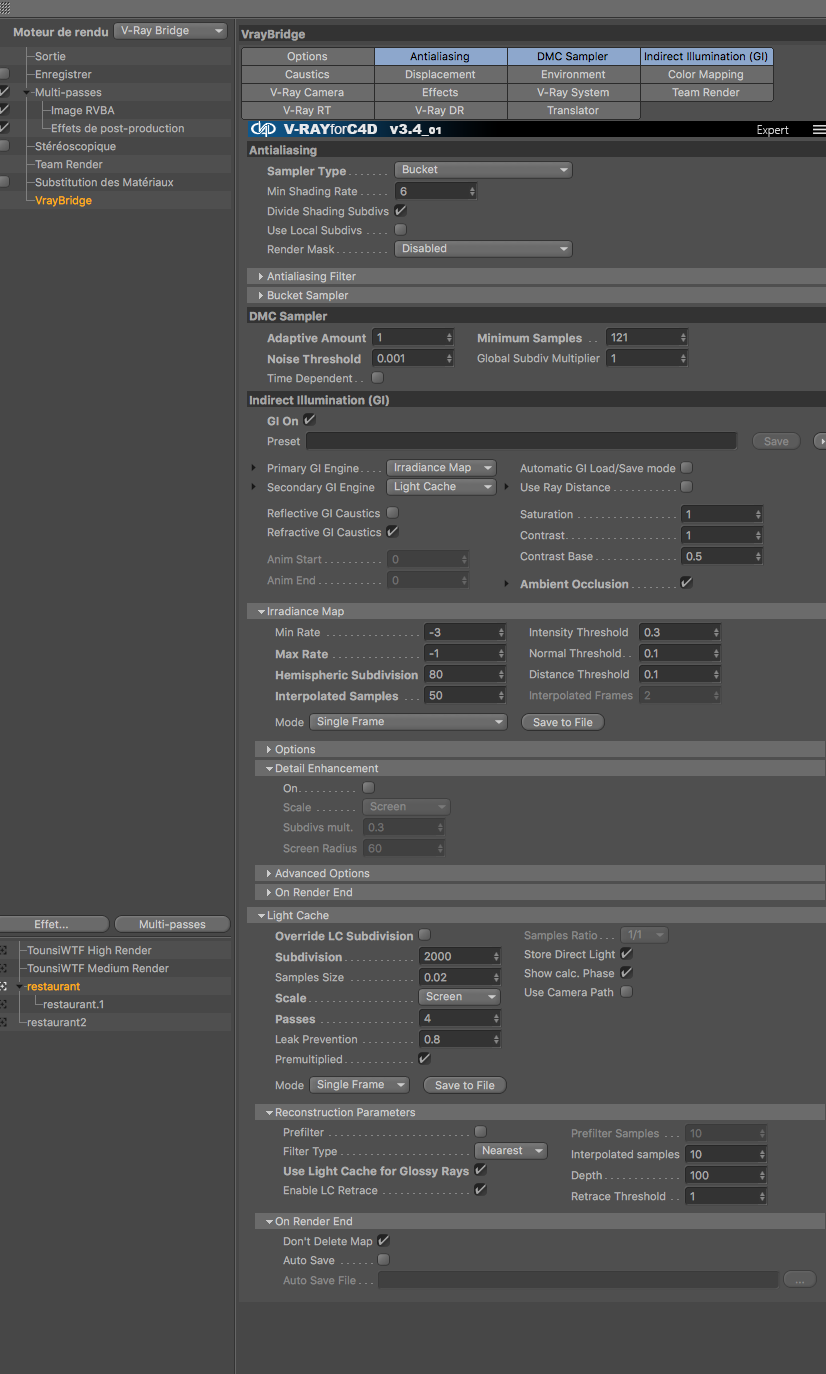The height and width of the screenshot is (1374, 826).
Task: Enable Use Local Subdivs
Action: point(400,230)
